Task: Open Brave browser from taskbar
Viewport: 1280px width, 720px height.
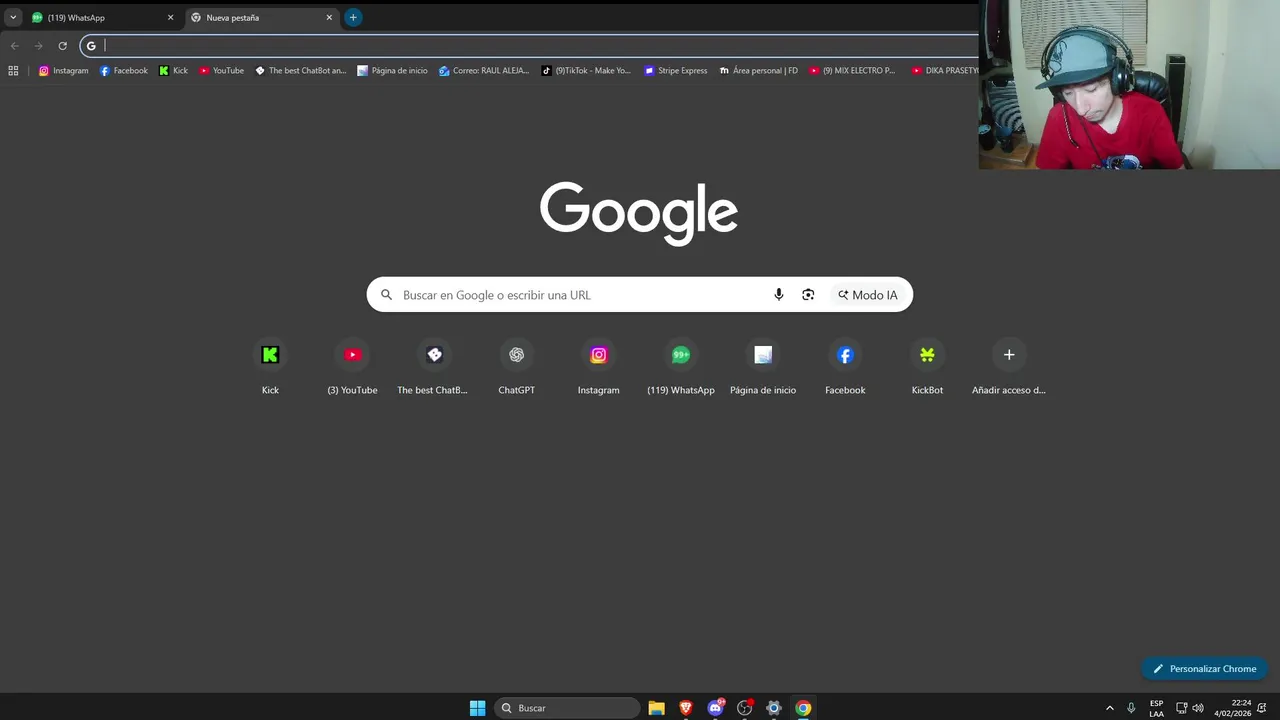Action: click(686, 708)
